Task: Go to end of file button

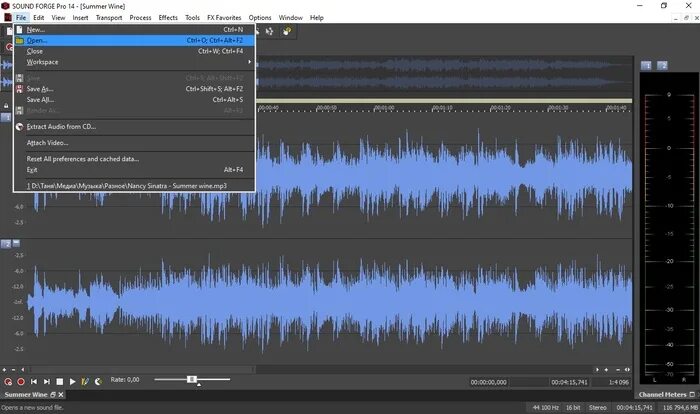Action: pyautogui.click(x=47, y=381)
